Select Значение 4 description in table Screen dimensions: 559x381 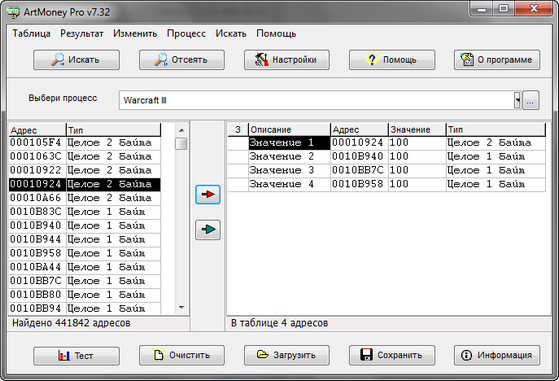point(289,184)
